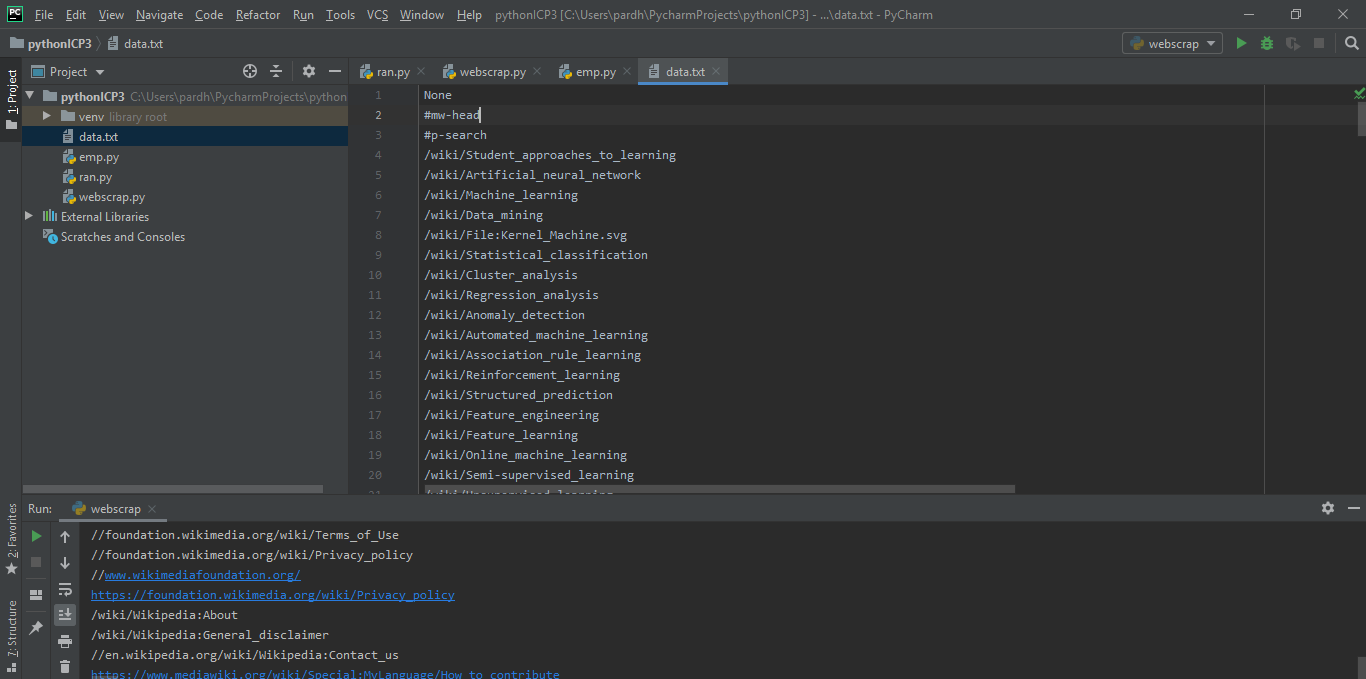The width and height of the screenshot is (1366, 679).
Task: Close the webscrap Run tab
Action: click(152, 509)
